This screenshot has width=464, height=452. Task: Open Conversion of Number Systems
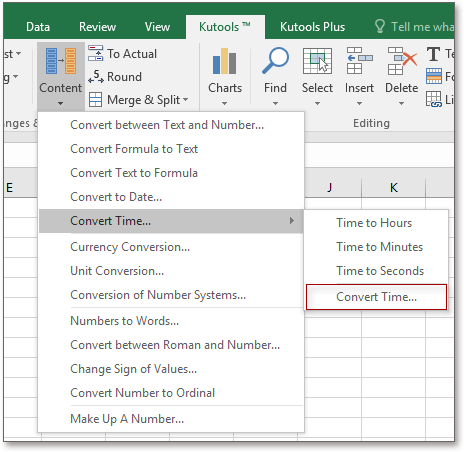tap(171, 295)
